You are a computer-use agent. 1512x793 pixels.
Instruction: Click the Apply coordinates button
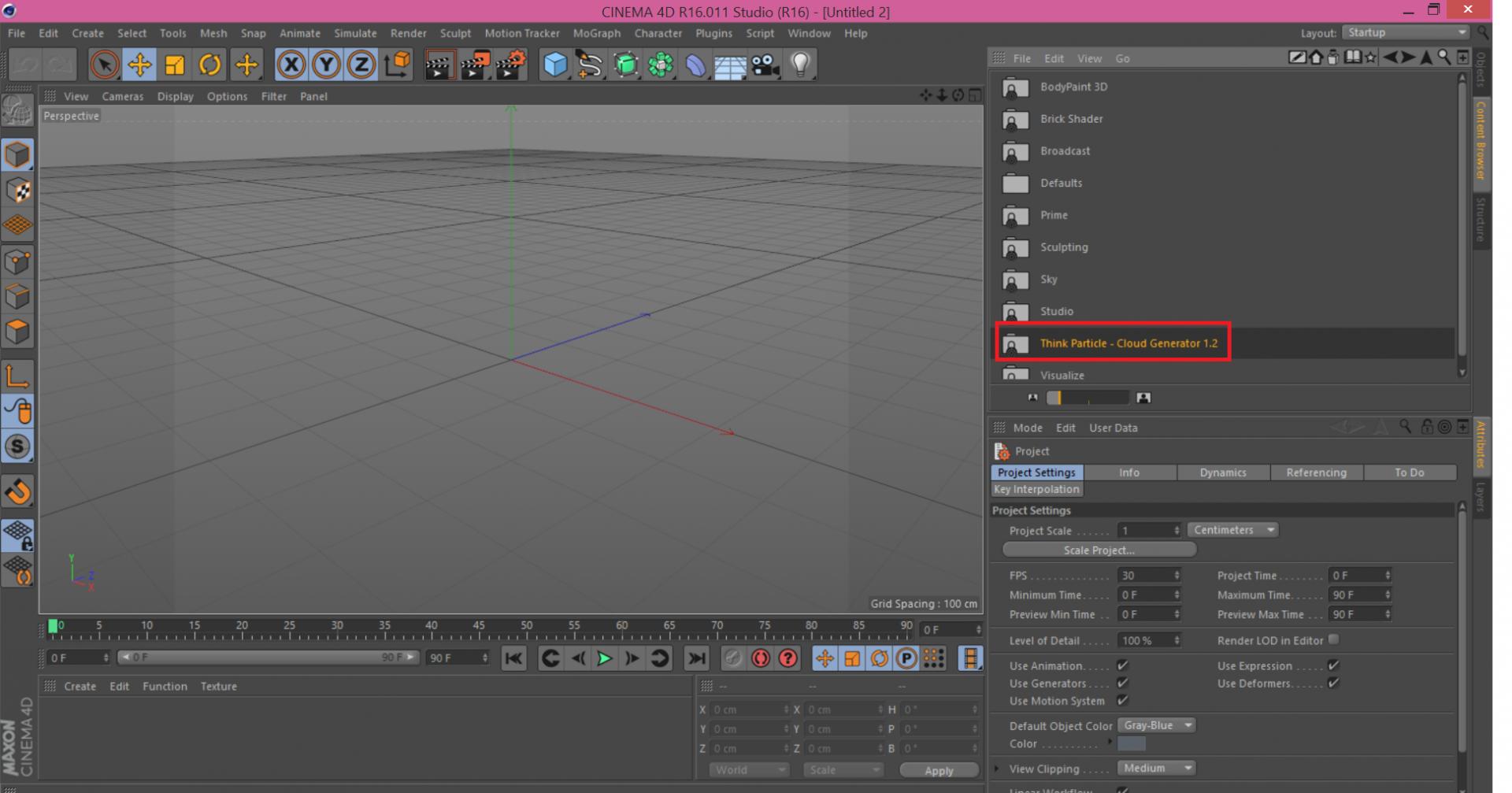click(x=938, y=770)
